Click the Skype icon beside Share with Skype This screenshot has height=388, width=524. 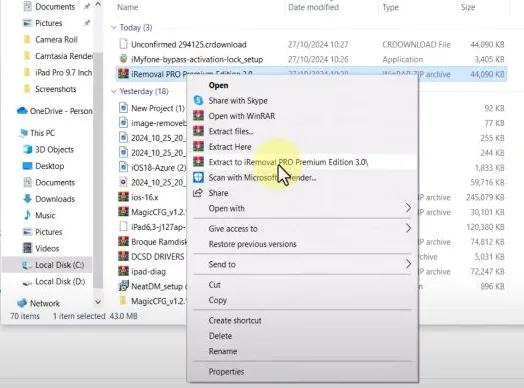(x=198, y=100)
